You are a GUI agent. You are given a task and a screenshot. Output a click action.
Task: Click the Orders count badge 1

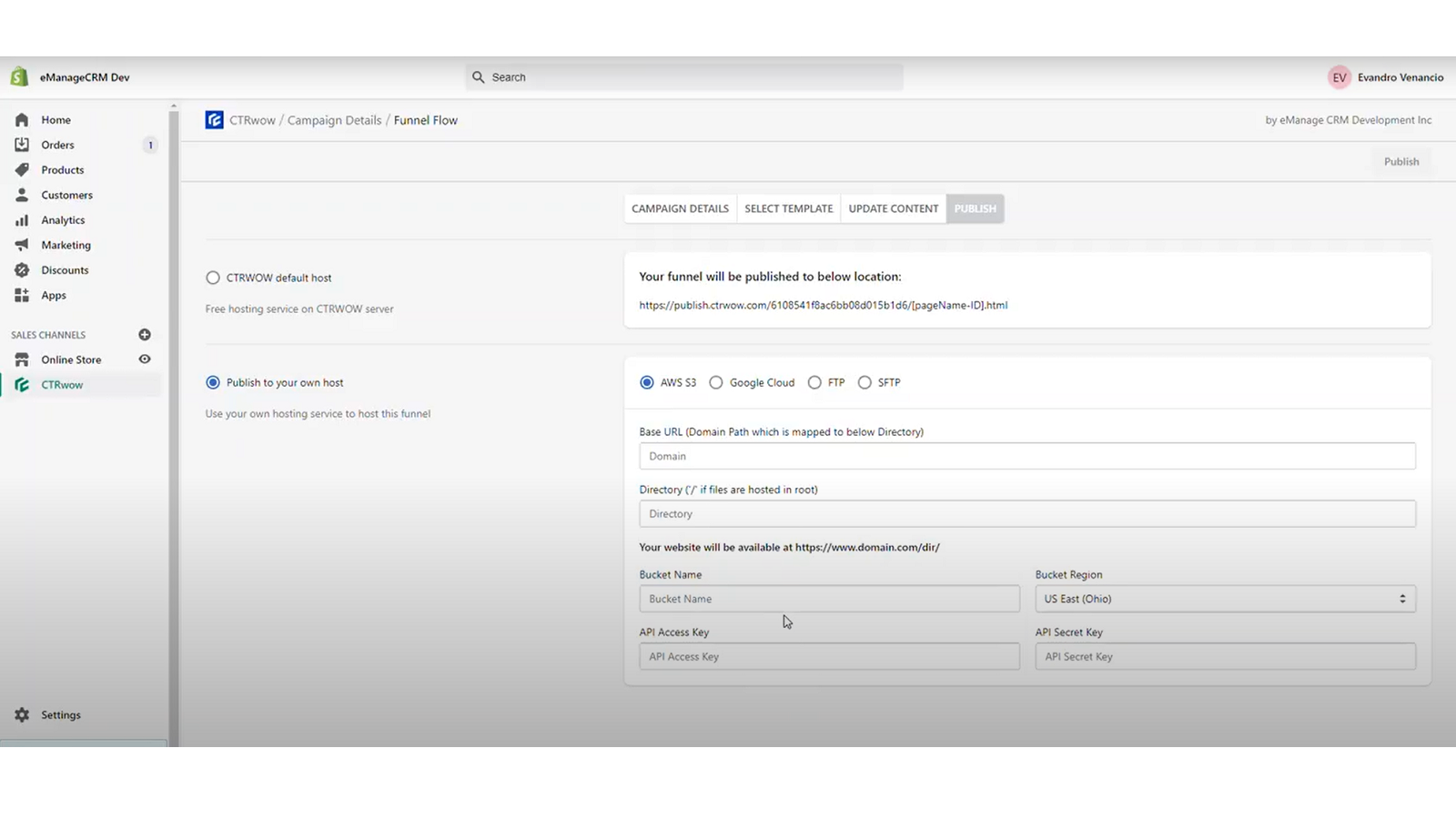pos(150,145)
